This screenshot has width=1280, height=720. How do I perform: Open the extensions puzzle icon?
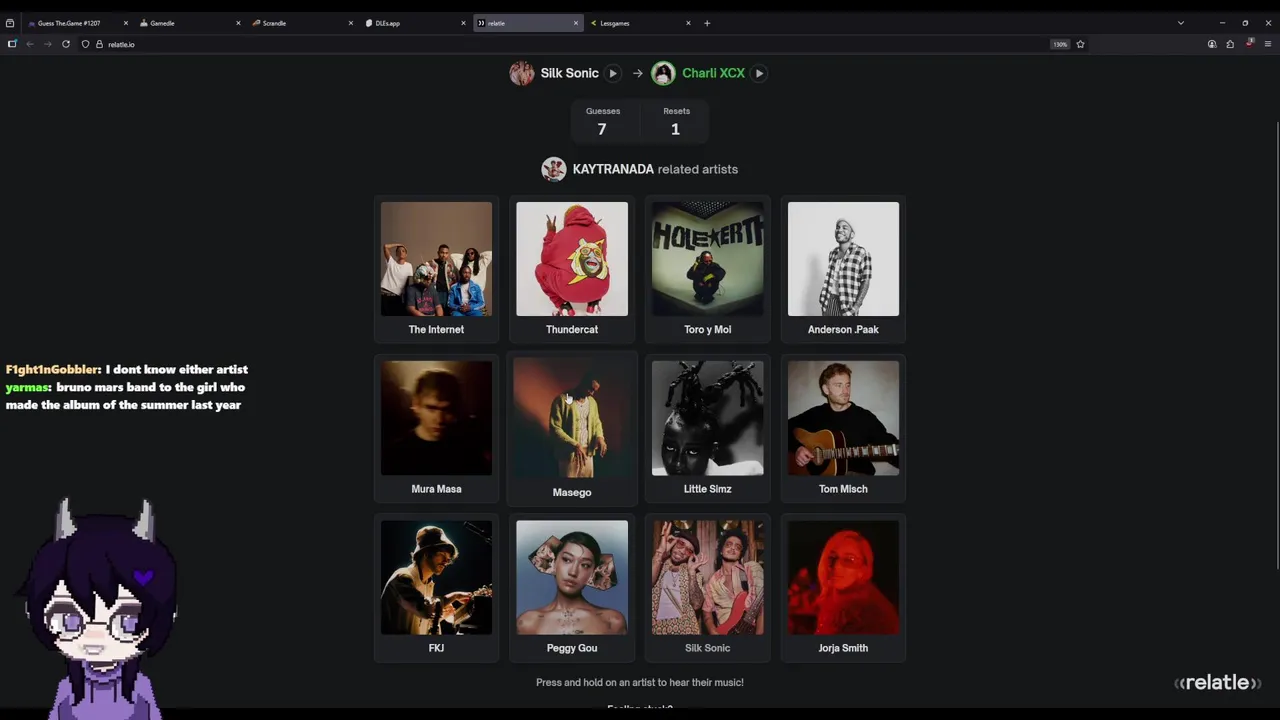pyautogui.click(x=1230, y=44)
